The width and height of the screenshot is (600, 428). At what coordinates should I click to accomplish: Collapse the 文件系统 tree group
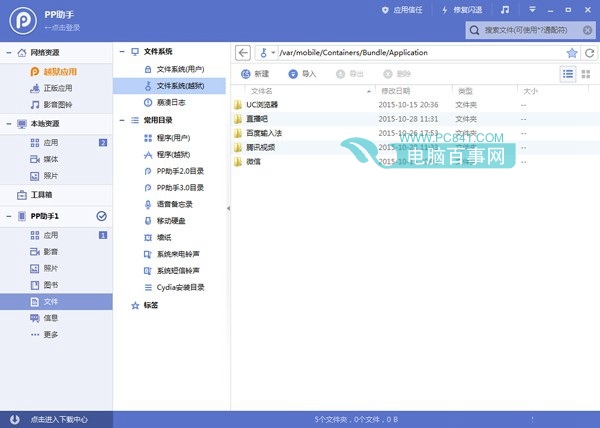tap(122, 51)
